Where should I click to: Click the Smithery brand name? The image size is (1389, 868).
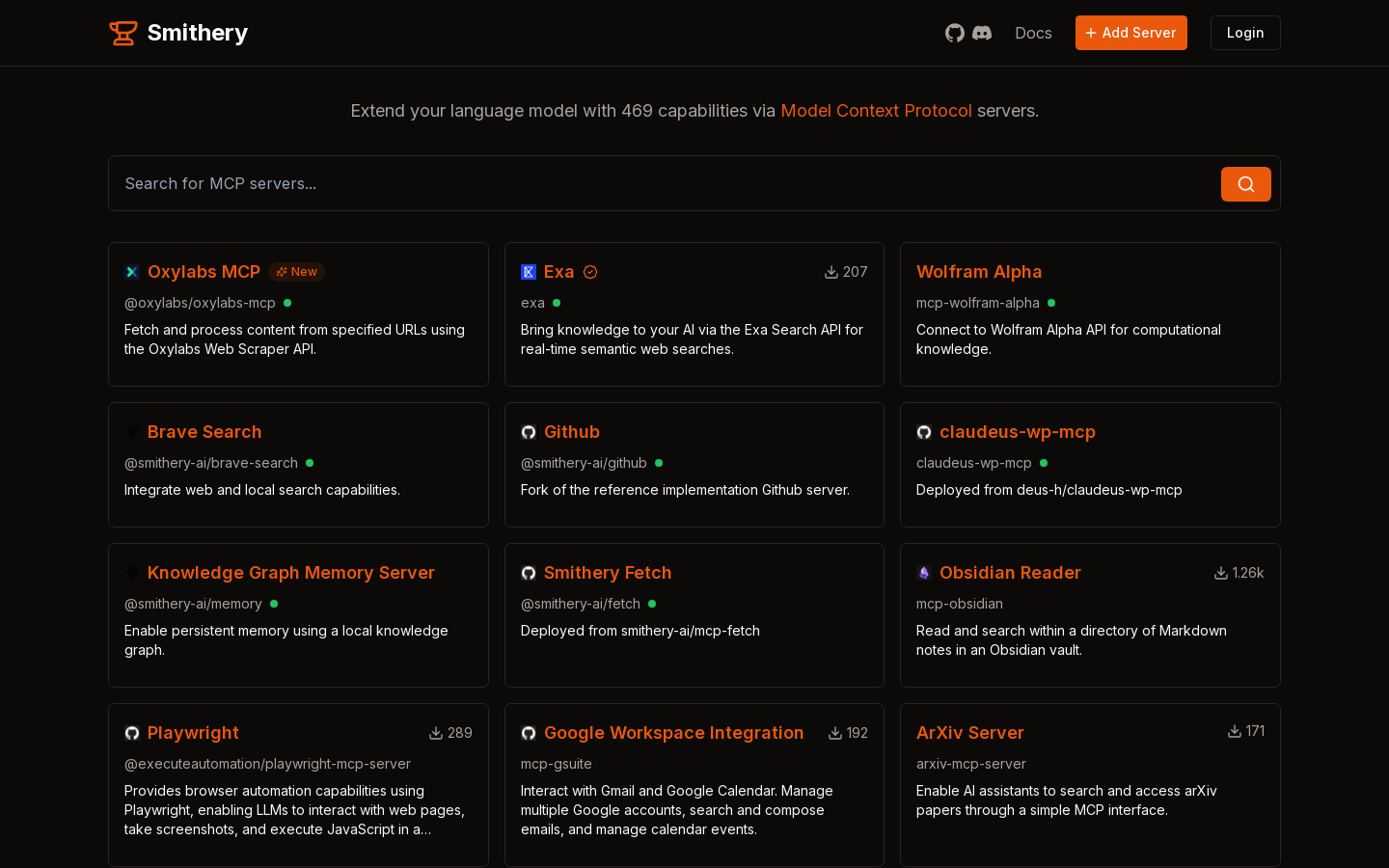(198, 33)
